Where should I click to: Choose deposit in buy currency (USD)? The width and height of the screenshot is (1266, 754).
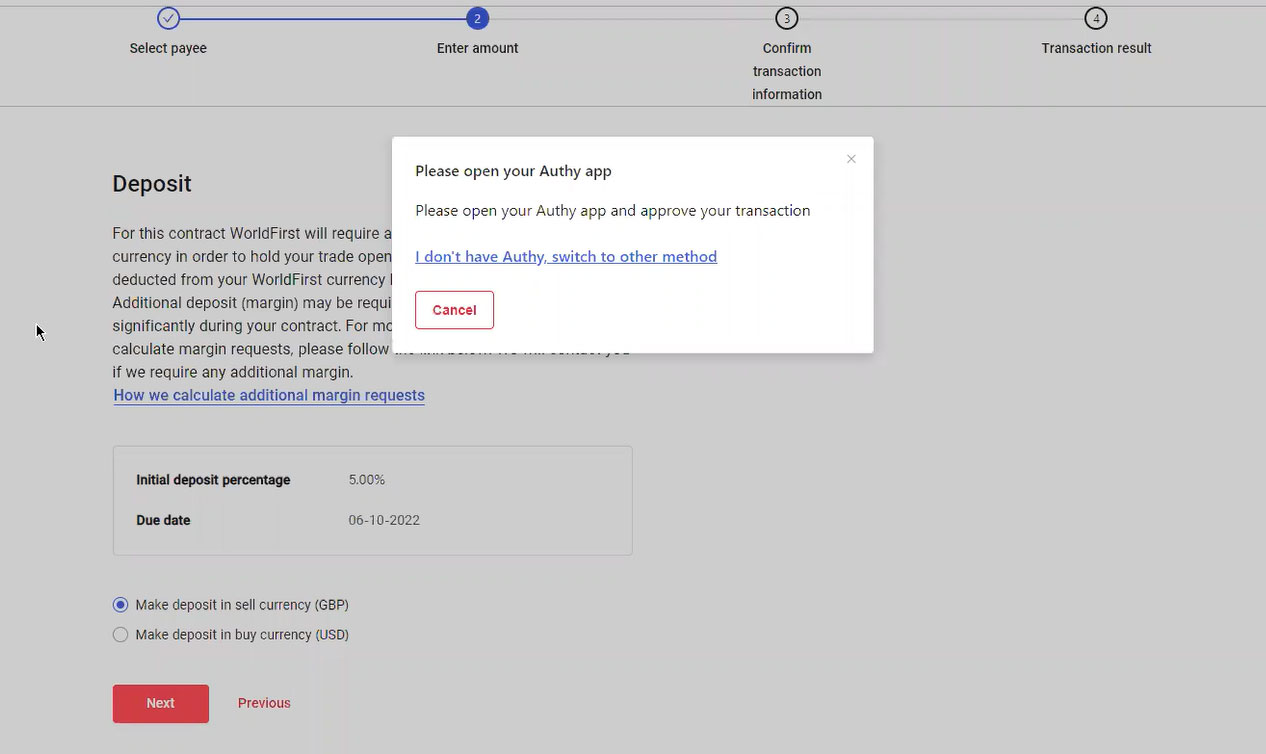coord(121,635)
